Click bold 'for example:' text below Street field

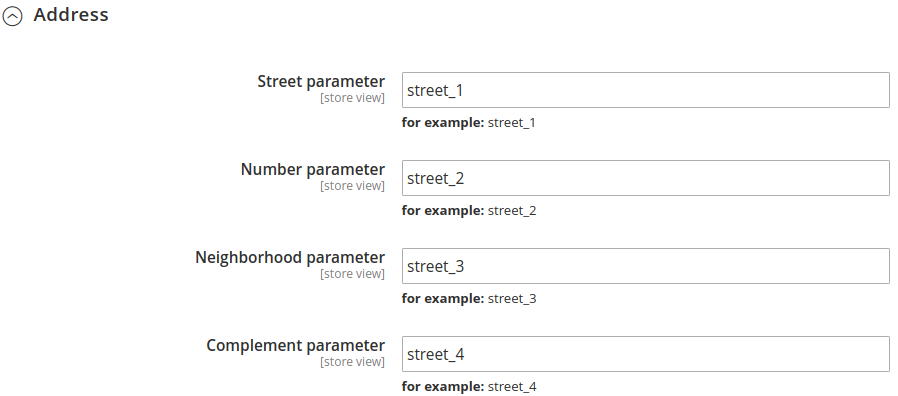pyautogui.click(x=443, y=123)
